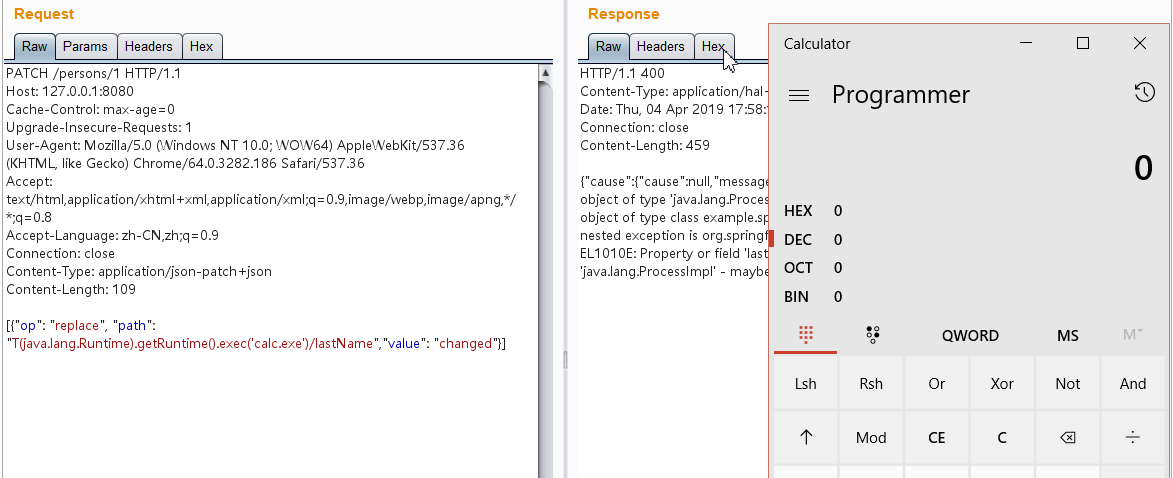Image resolution: width=1173 pixels, height=478 pixels.
Task: Cycle the QWORD data size
Action: [x=969, y=336]
